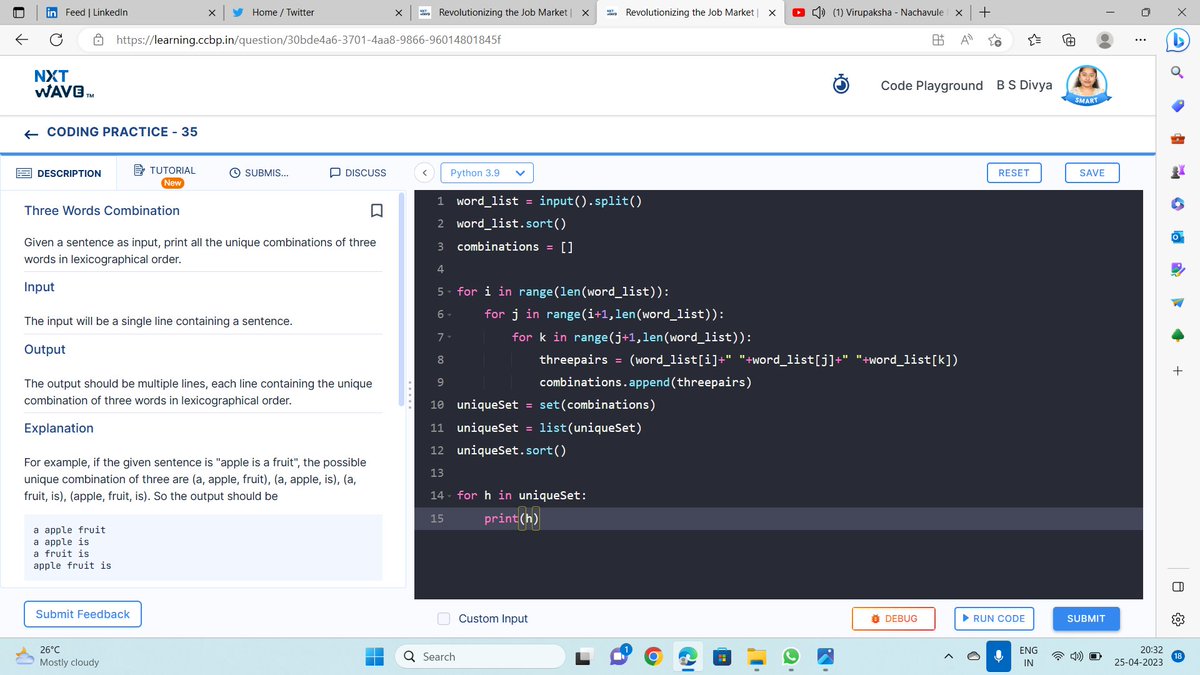Screen dimensions: 1200x675
Task: Click Submit Feedback button
Action: (82, 614)
